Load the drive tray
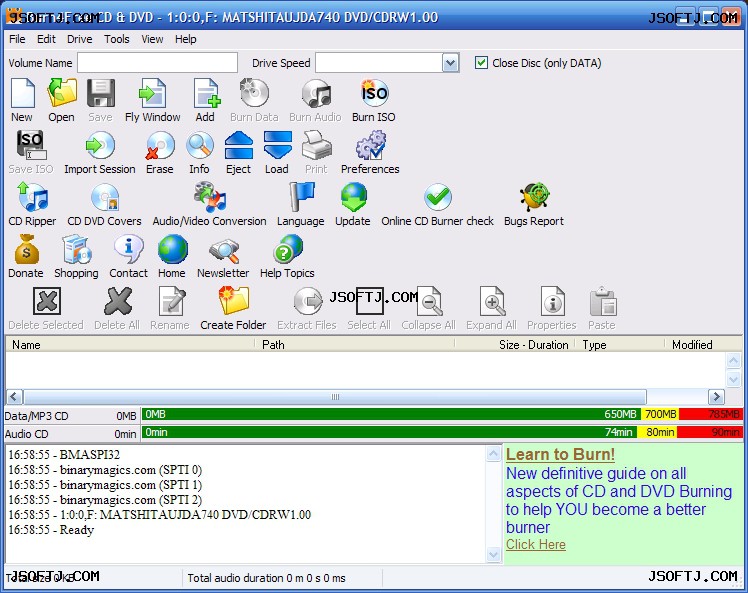This screenshot has width=748, height=593. click(x=278, y=145)
